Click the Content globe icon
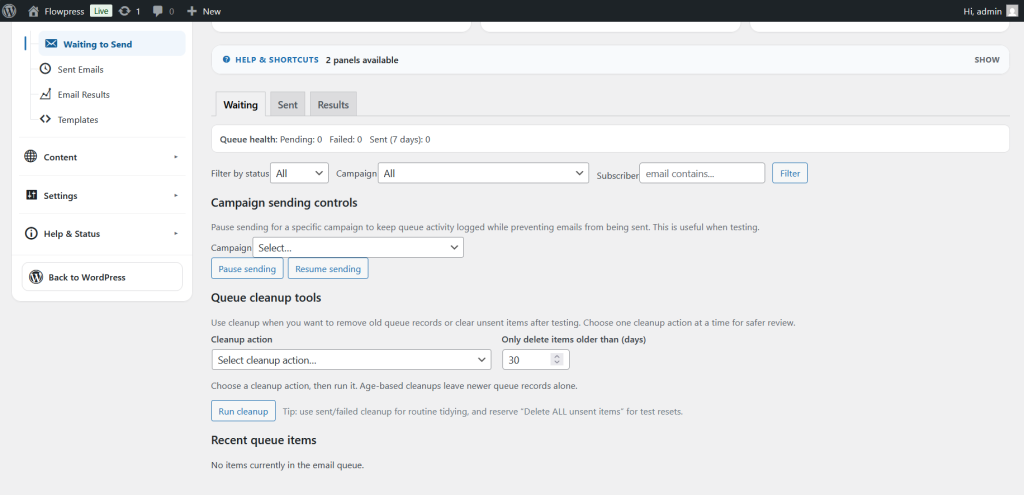The width and height of the screenshot is (1024, 495). point(31,157)
